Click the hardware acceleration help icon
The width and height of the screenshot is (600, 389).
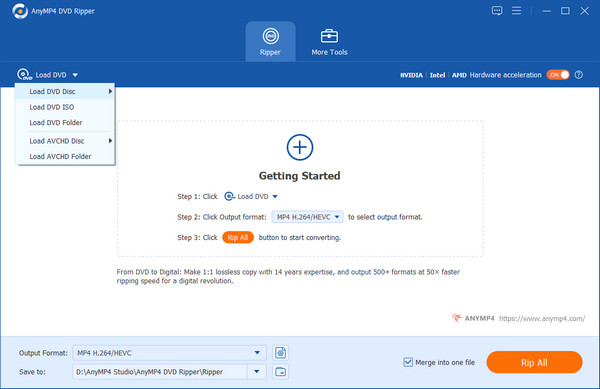(579, 75)
